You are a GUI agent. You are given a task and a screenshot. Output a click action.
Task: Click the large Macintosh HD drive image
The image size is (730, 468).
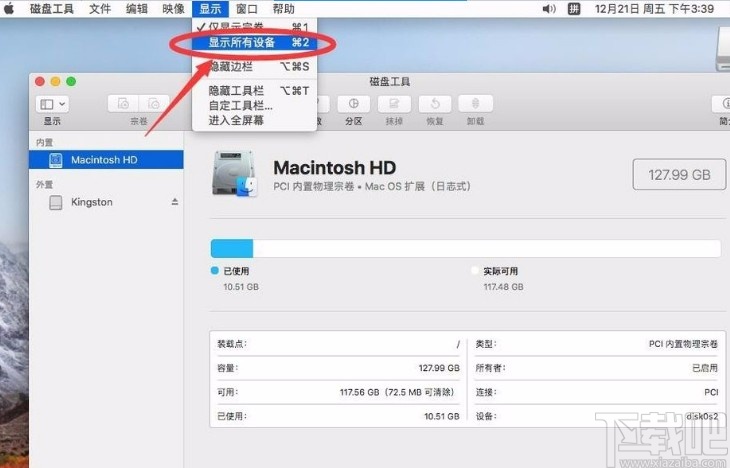(234, 173)
